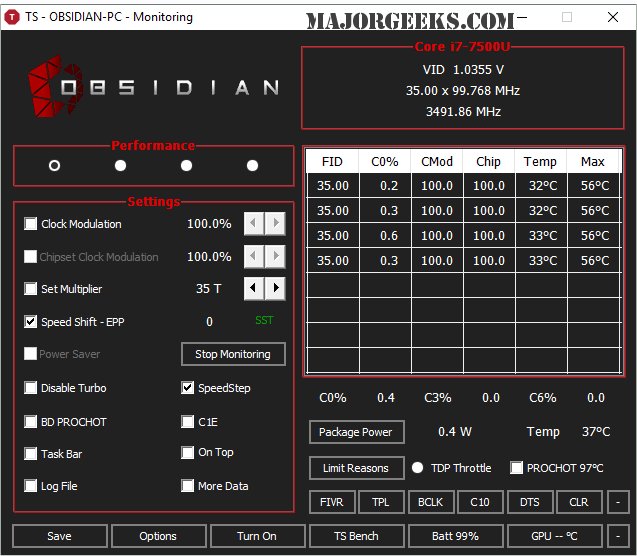Turn on Log File checkbox
637x556 pixels.
point(30,486)
